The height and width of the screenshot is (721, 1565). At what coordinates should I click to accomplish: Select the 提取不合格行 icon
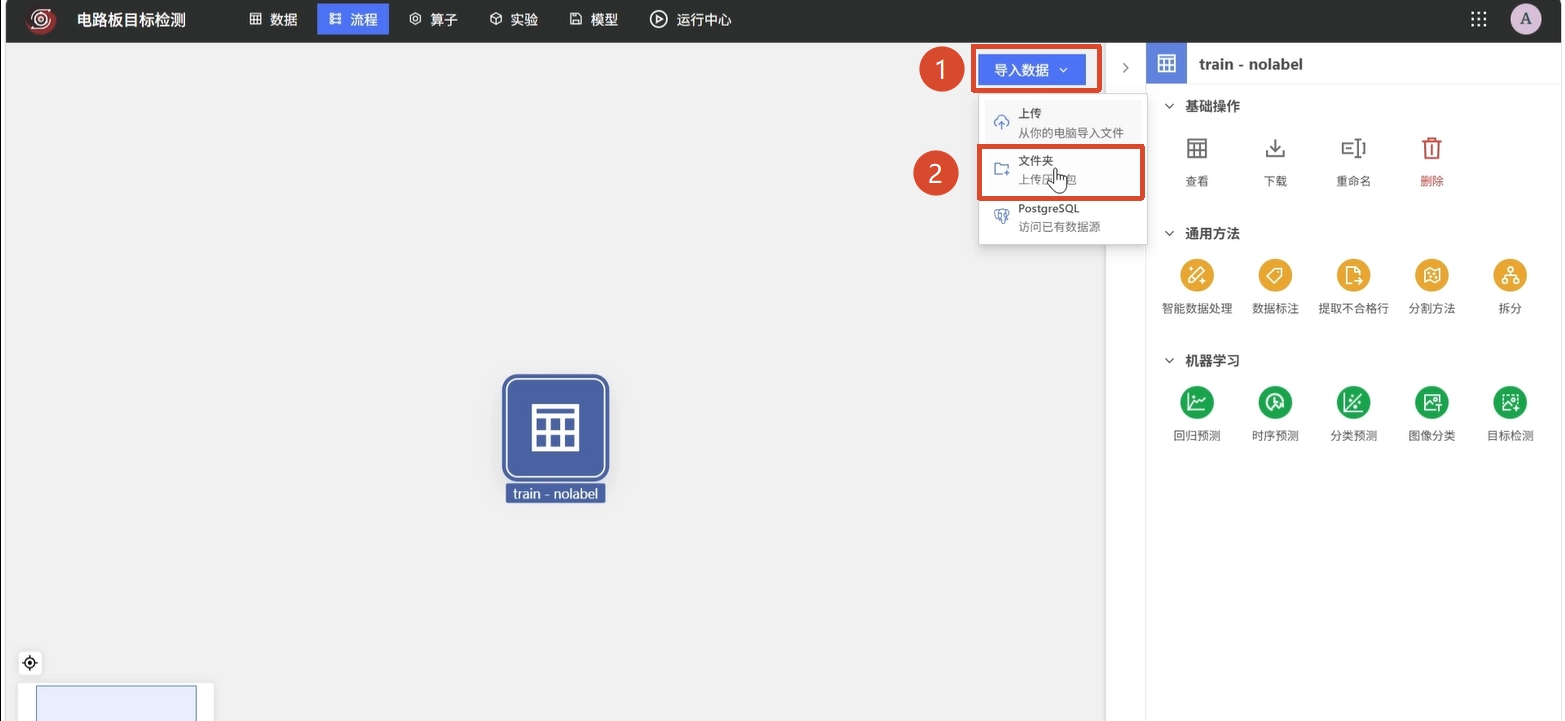pos(1353,275)
